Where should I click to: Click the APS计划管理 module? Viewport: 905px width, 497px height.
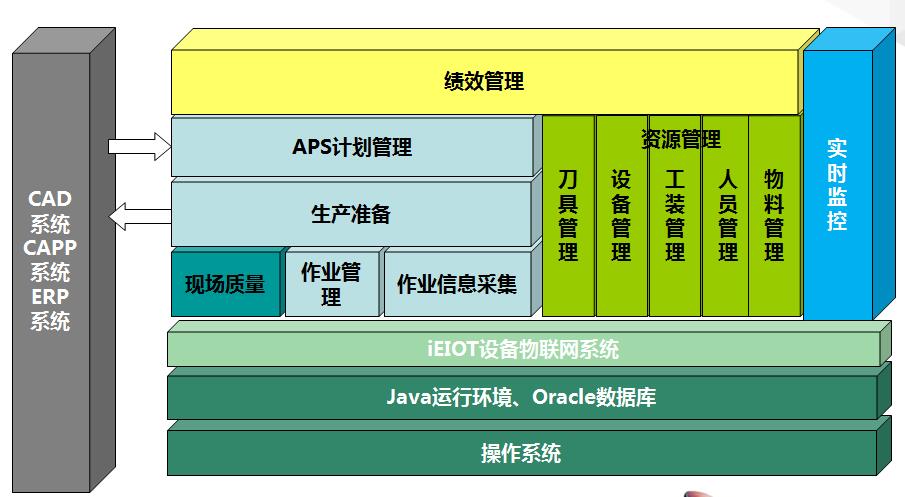tap(351, 148)
